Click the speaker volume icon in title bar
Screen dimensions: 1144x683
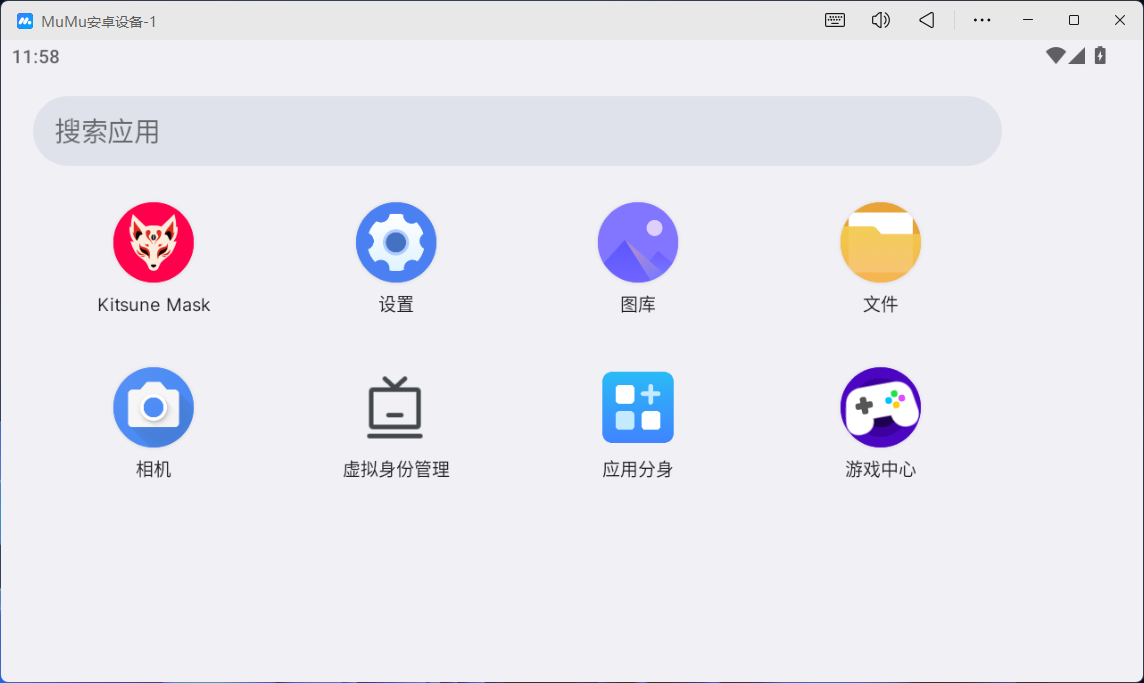[x=880, y=19]
